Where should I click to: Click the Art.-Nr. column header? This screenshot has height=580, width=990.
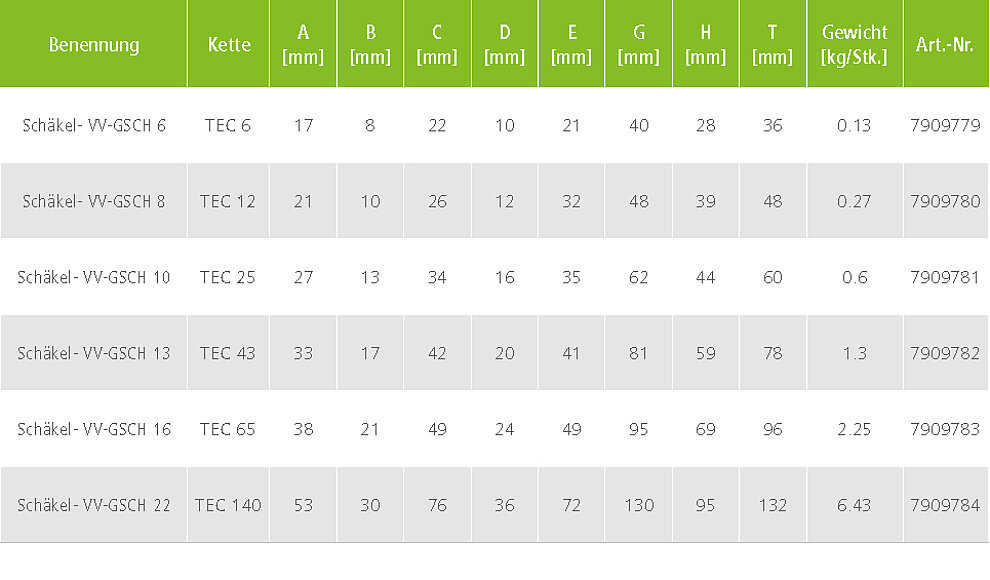point(945,45)
